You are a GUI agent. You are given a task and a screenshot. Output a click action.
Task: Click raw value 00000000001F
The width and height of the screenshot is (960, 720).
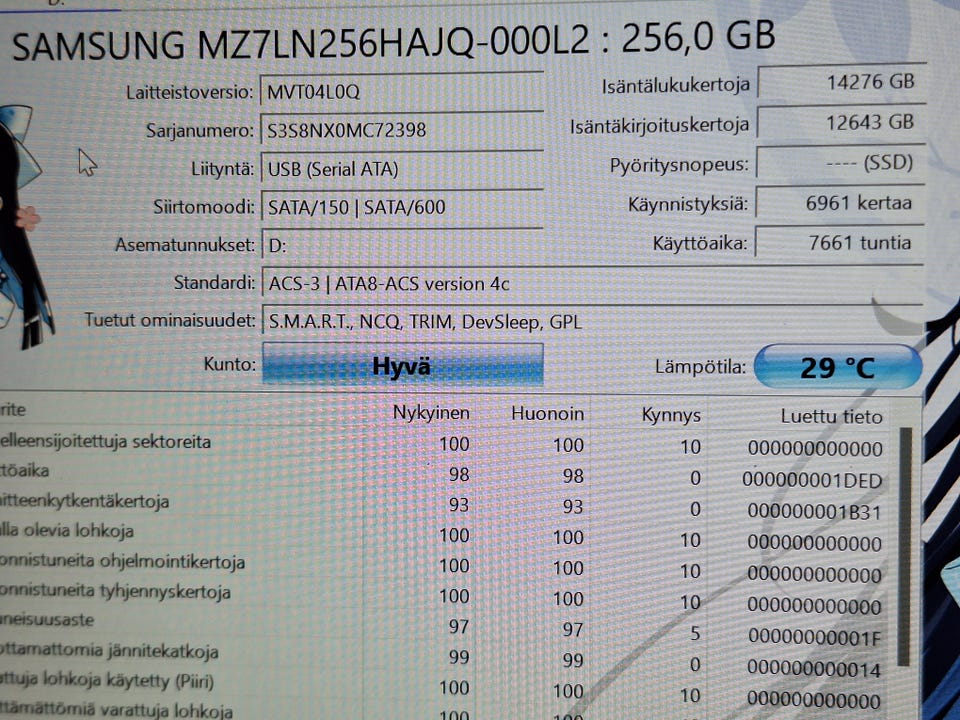point(814,637)
